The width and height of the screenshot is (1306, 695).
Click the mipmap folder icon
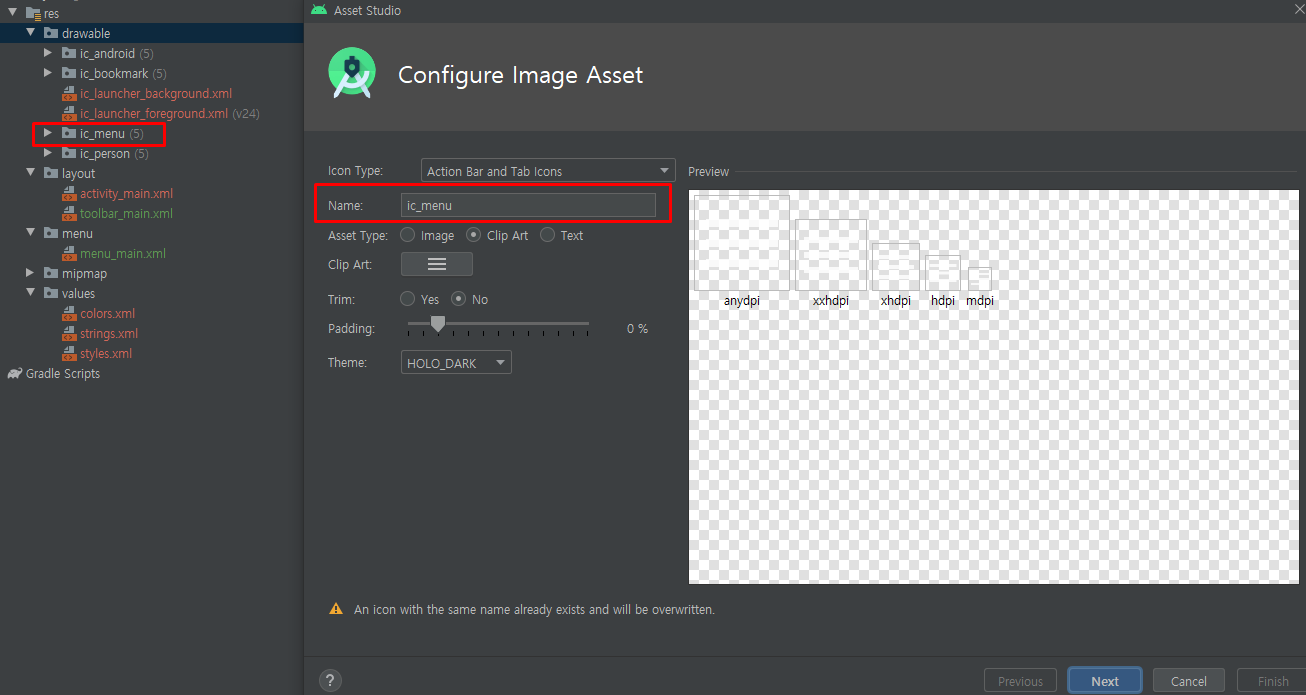tap(51, 273)
